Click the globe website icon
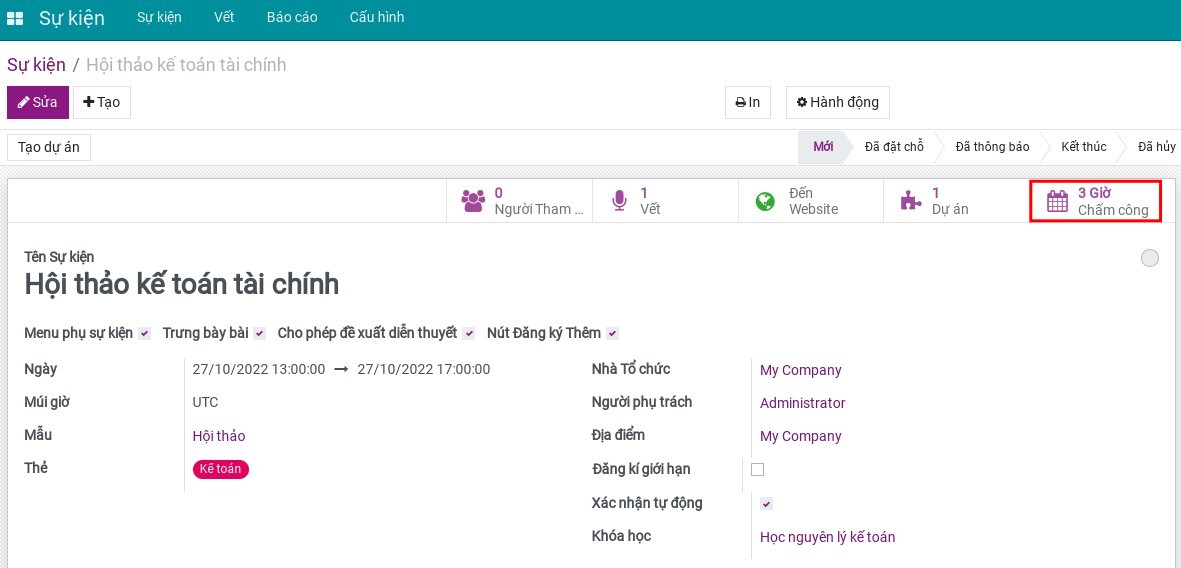This screenshot has width=1181, height=568. click(765, 201)
